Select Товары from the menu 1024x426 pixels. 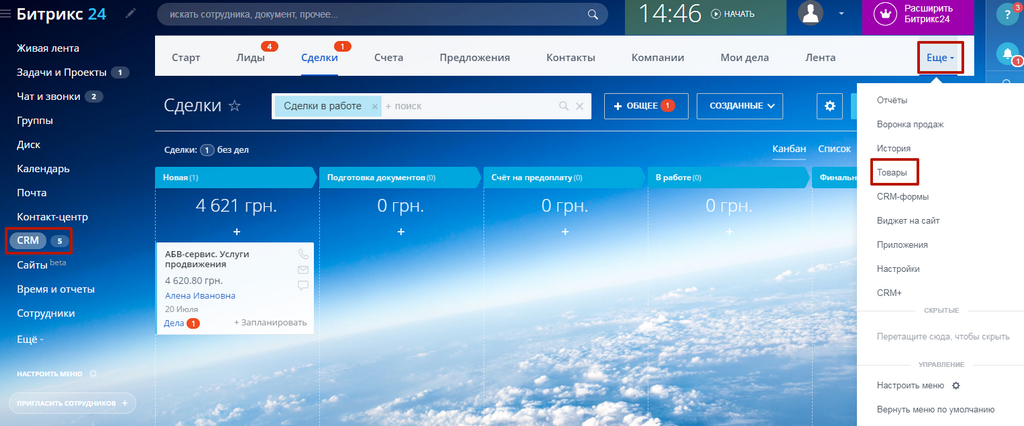click(x=893, y=172)
